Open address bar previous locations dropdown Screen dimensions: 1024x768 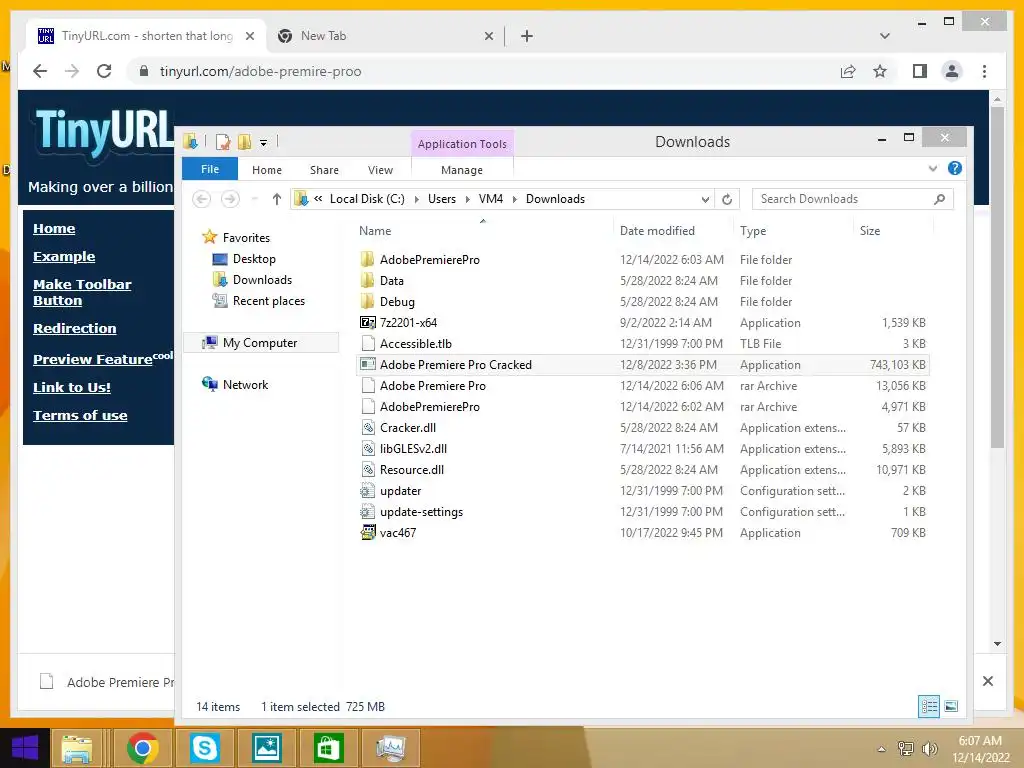(705, 199)
